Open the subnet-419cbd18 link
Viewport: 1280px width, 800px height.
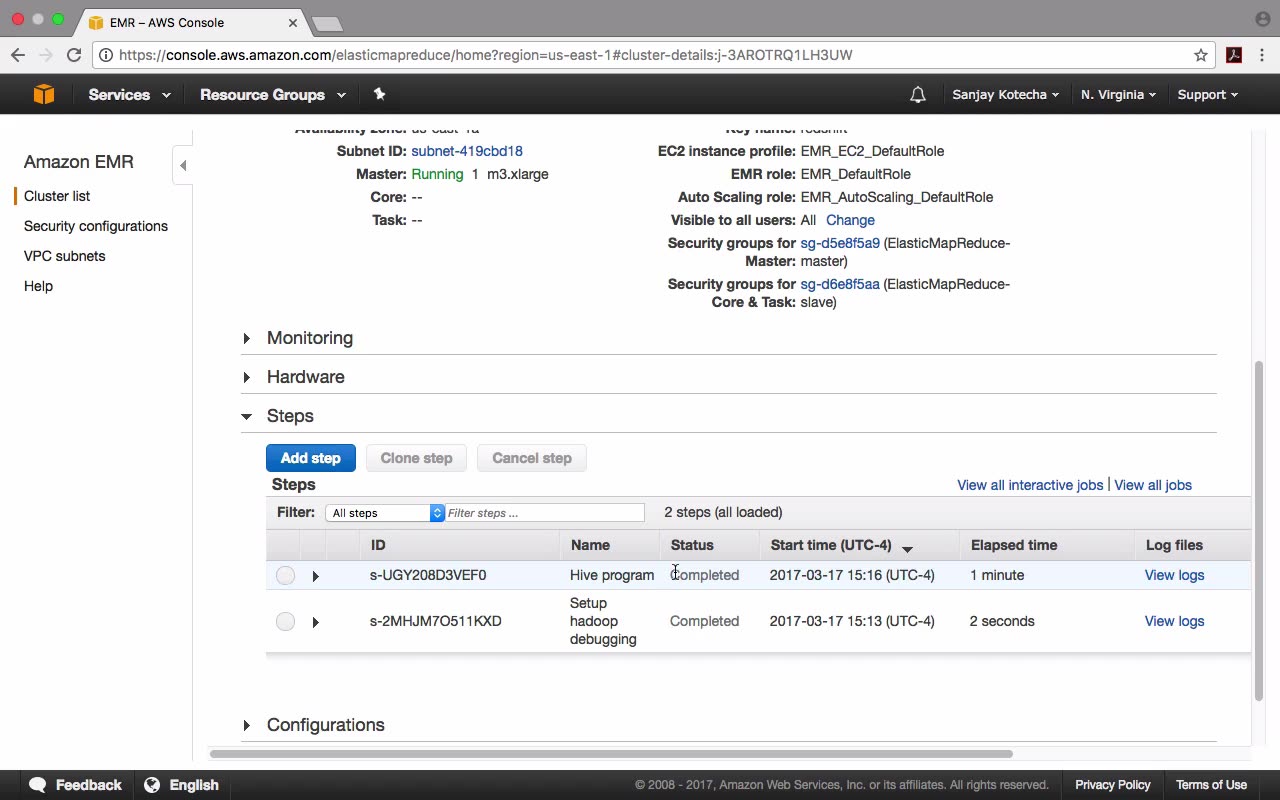coord(467,151)
